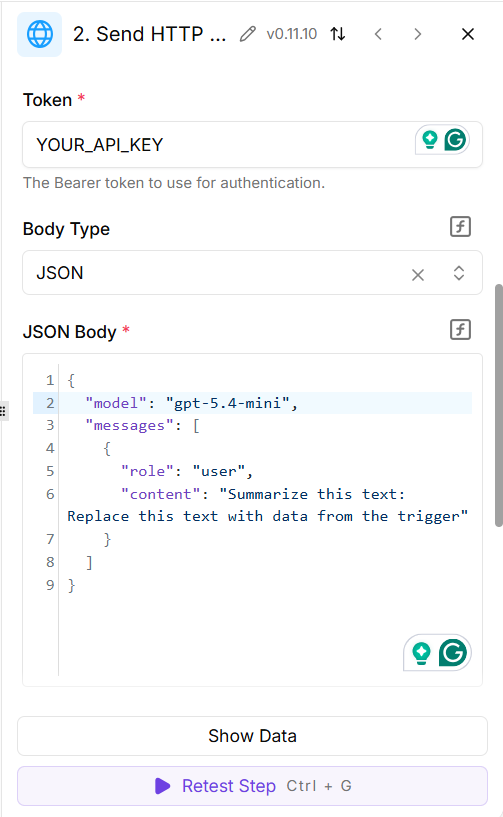This screenshot has height=817, width=503.
Task: Click the "messages" key in editor
Action: point(129,426)
